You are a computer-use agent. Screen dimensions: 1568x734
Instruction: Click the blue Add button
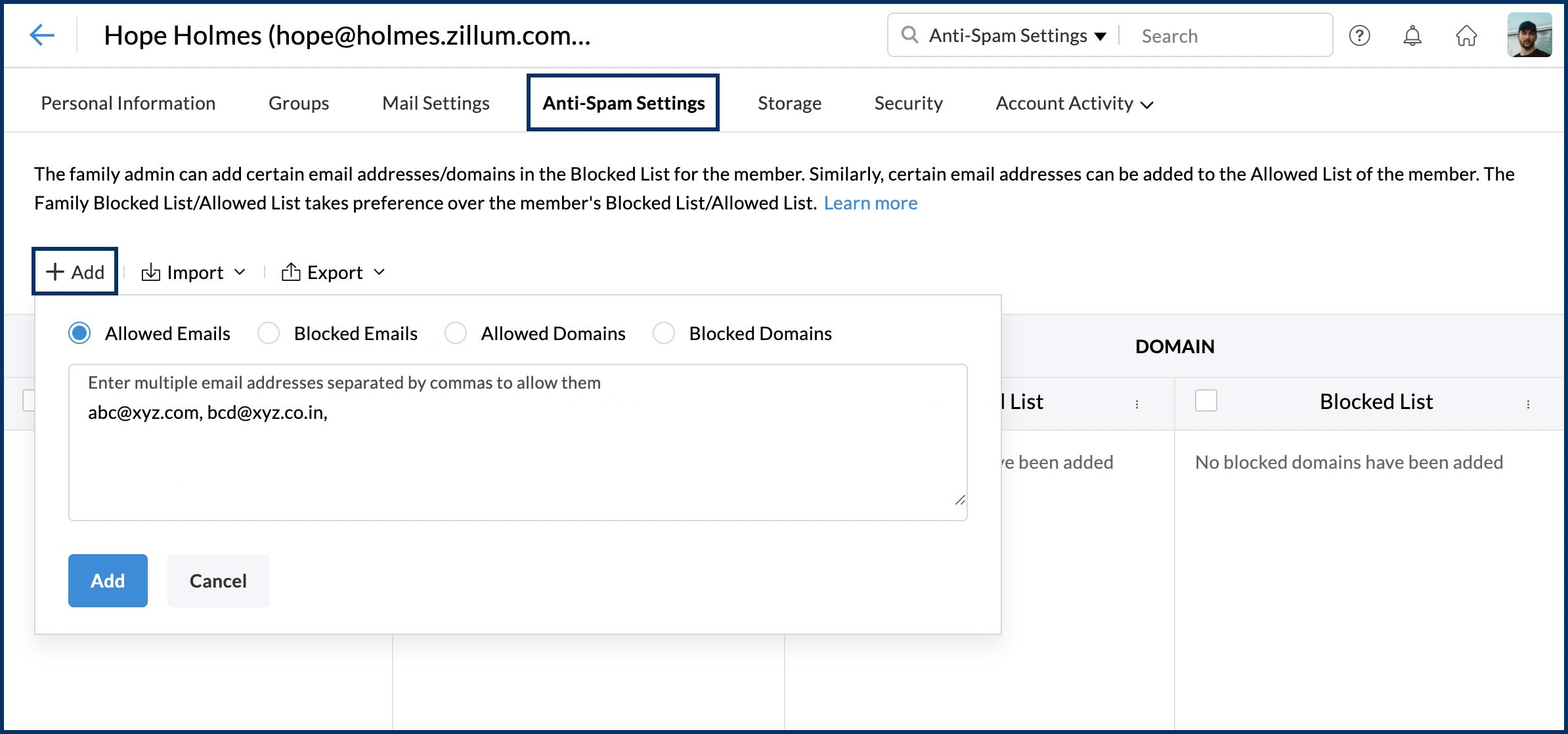coord(108,580)
